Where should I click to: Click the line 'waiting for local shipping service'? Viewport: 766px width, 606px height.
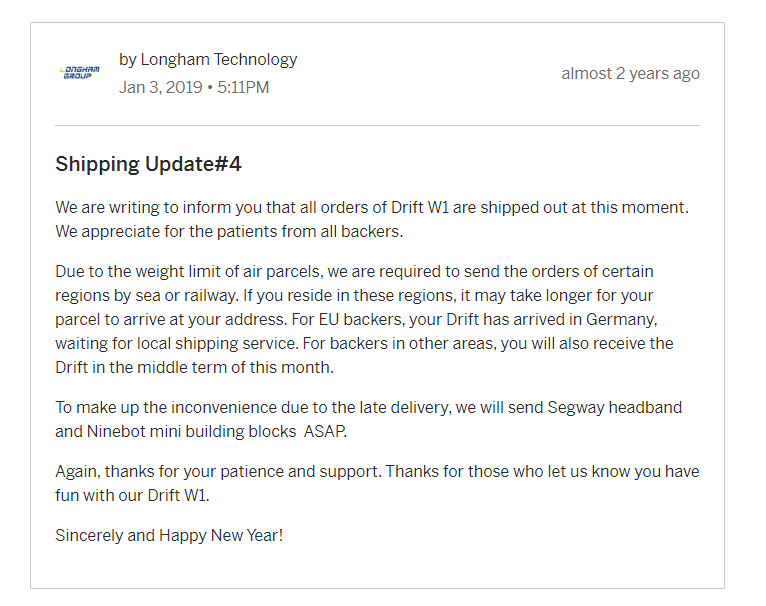(x=364, y=343)
